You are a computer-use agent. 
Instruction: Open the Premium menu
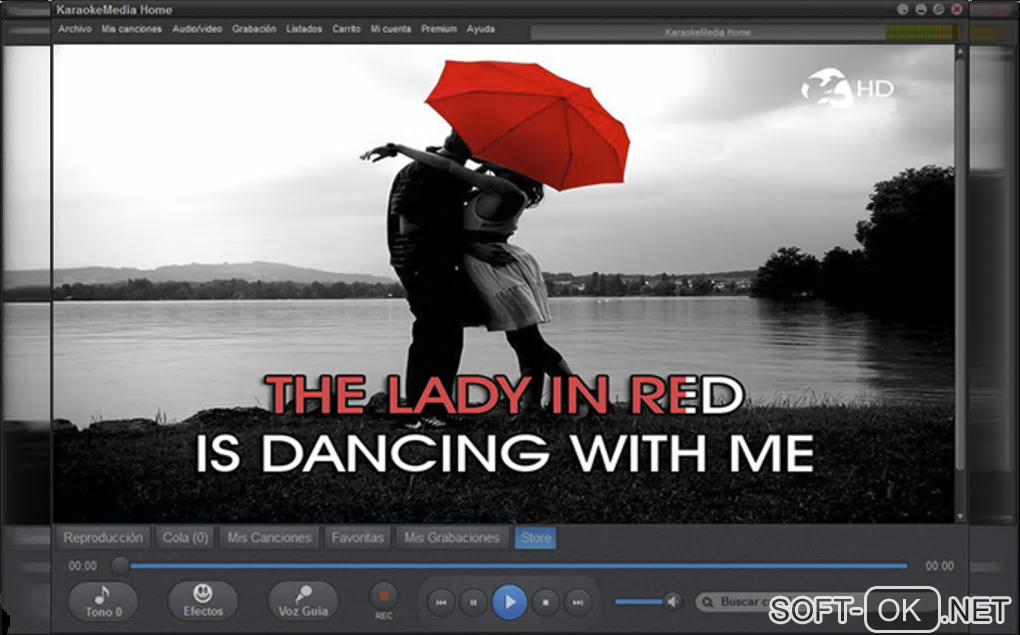439,29
